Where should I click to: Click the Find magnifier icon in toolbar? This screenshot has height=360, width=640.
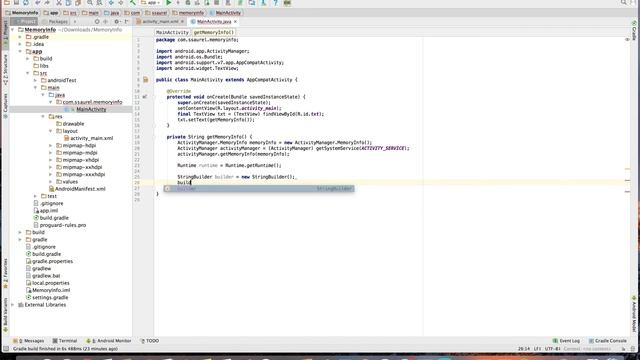(x=90, y=3)
